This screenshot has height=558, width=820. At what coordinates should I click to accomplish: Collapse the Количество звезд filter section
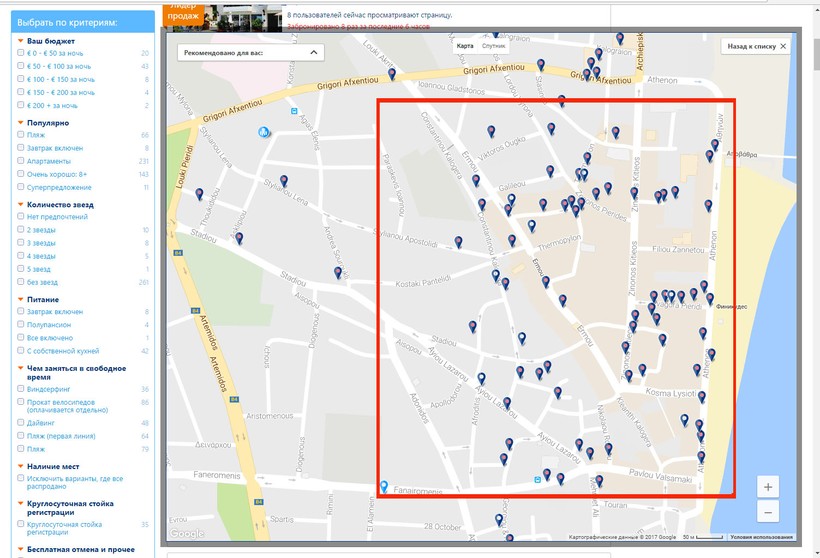point(20,204)
